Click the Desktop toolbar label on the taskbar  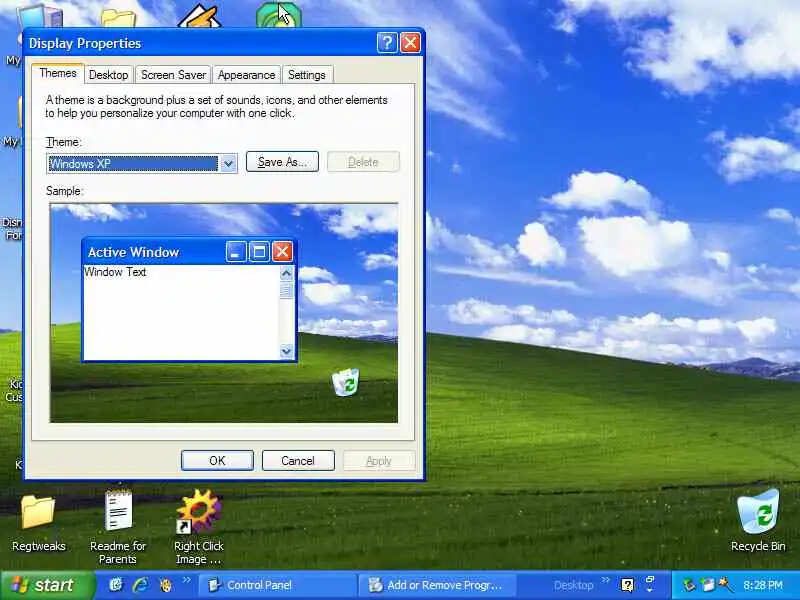pyautogui.click(x=573, y=585)
